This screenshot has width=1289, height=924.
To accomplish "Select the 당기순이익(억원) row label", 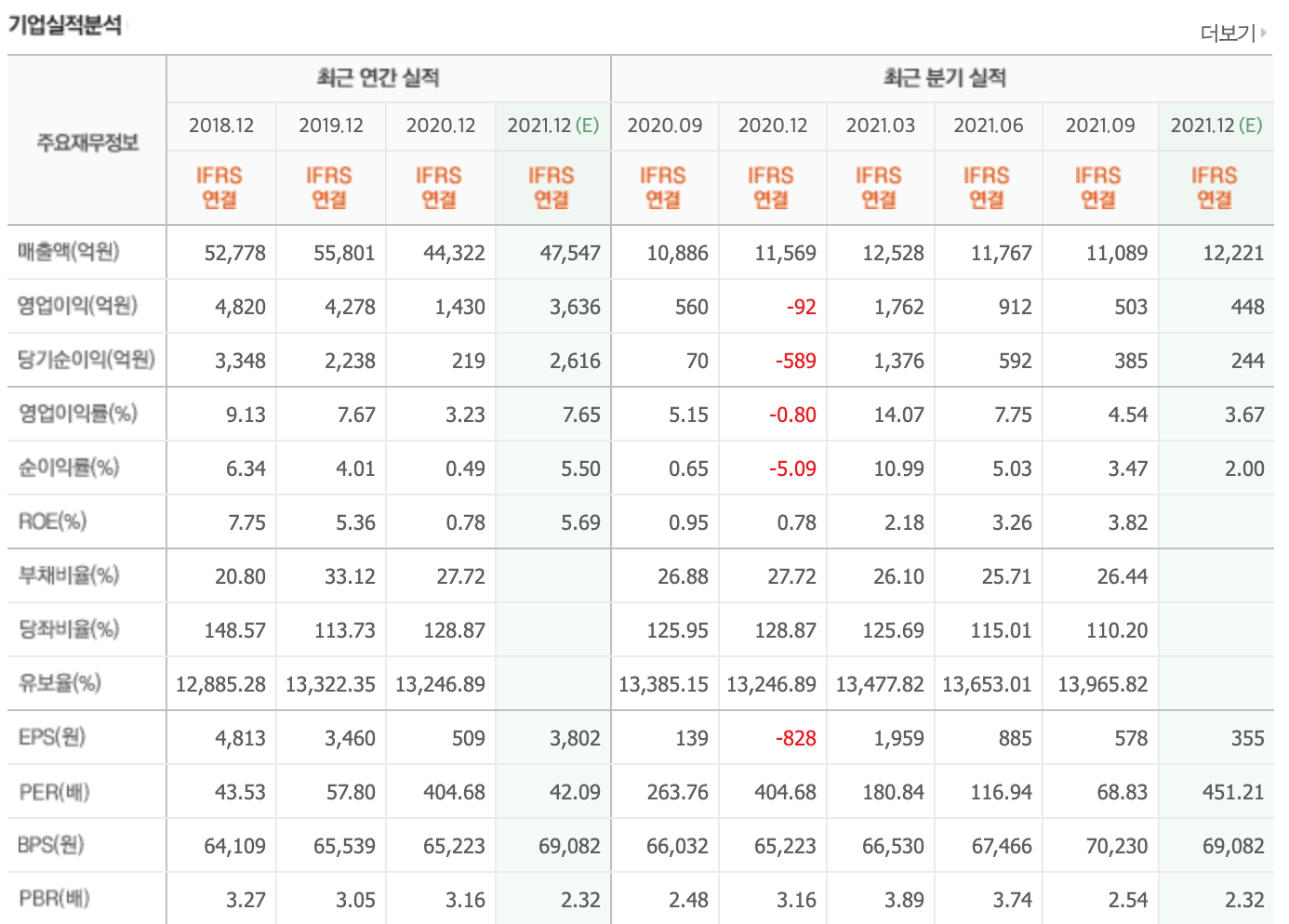I will 86,360.
